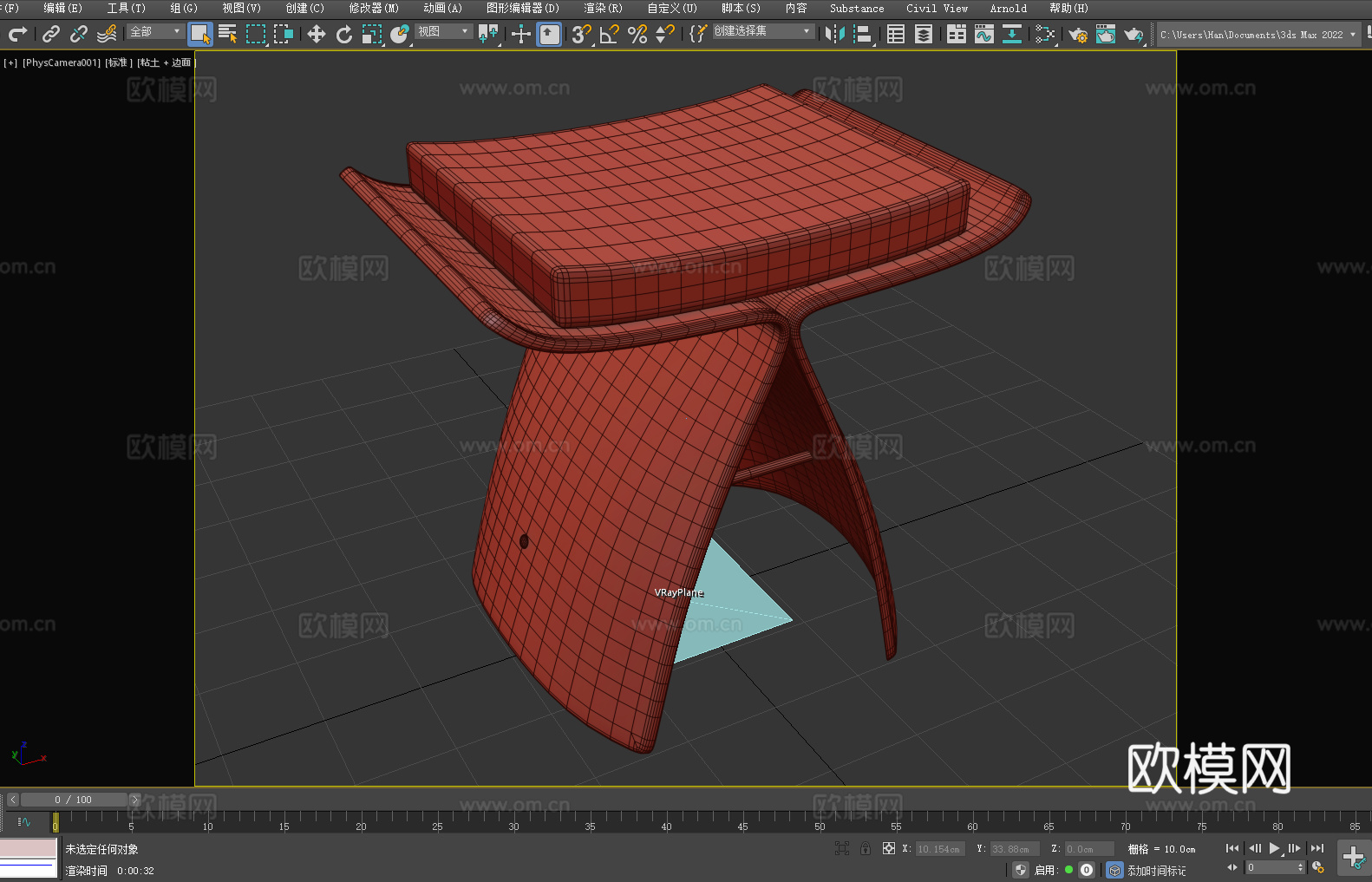Open the Civil View menu

point(937,8)
